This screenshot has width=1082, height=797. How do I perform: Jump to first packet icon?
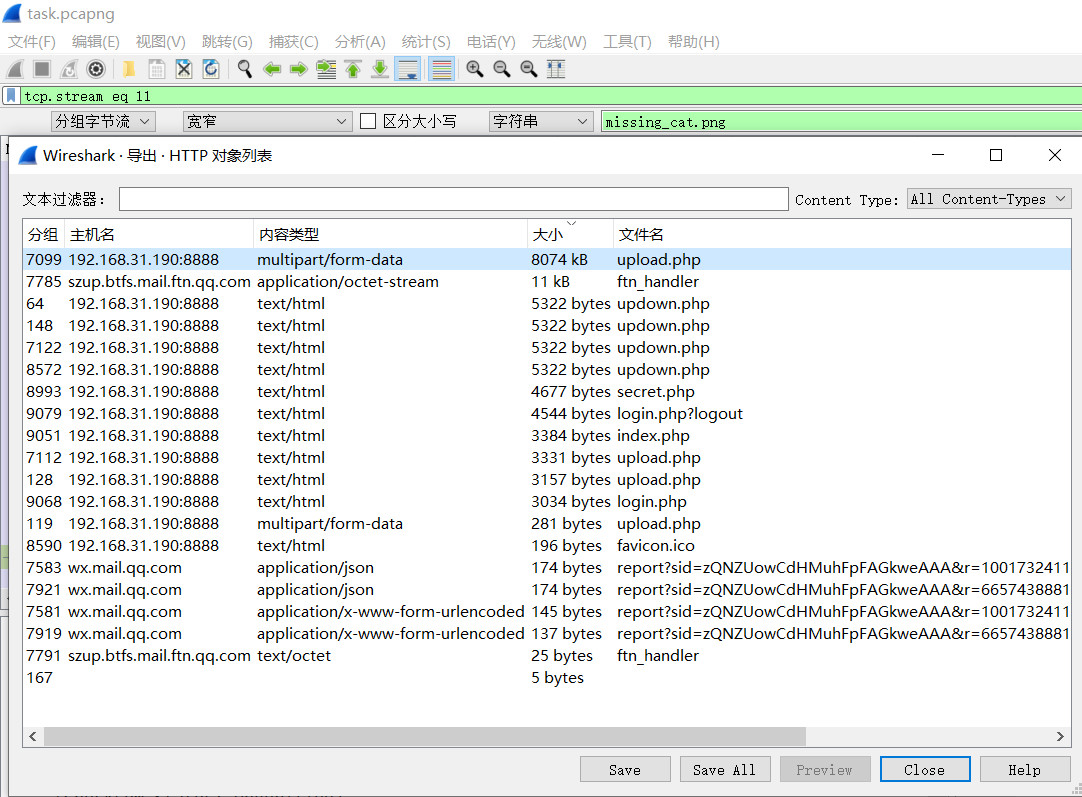[353, 69]
